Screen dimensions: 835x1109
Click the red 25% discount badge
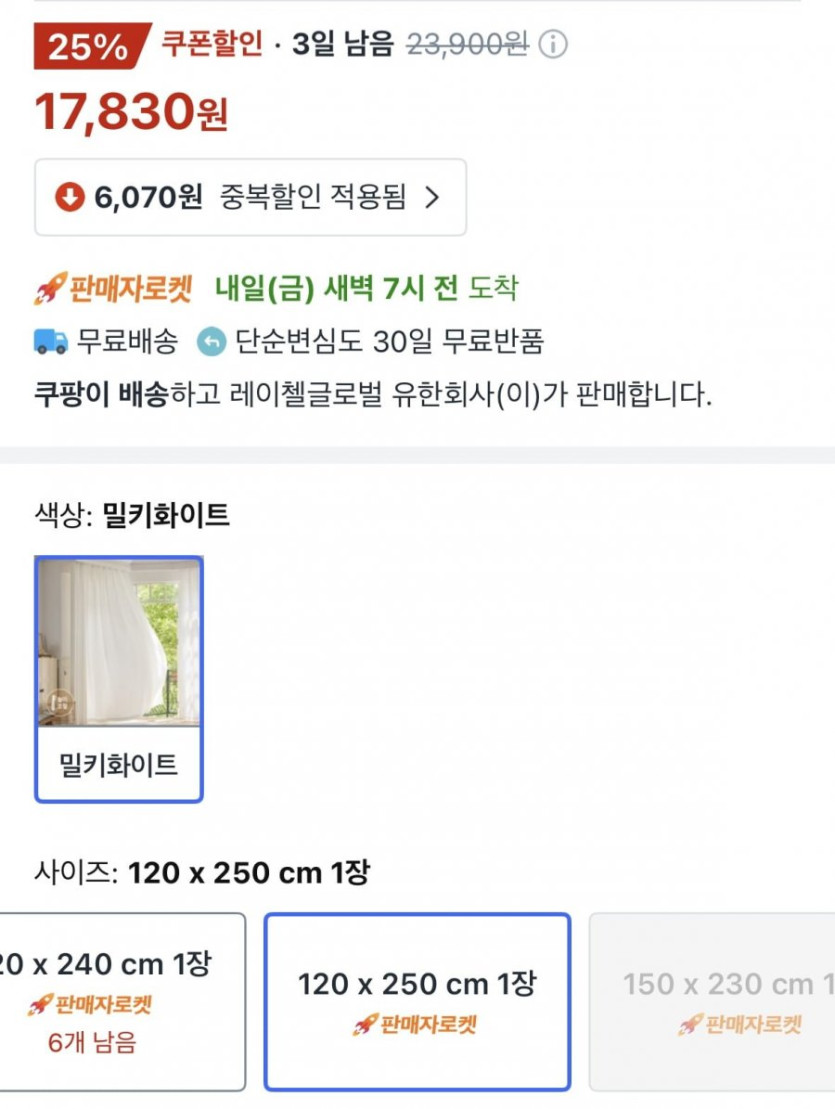pyautogui.click(x=90, y=46)
